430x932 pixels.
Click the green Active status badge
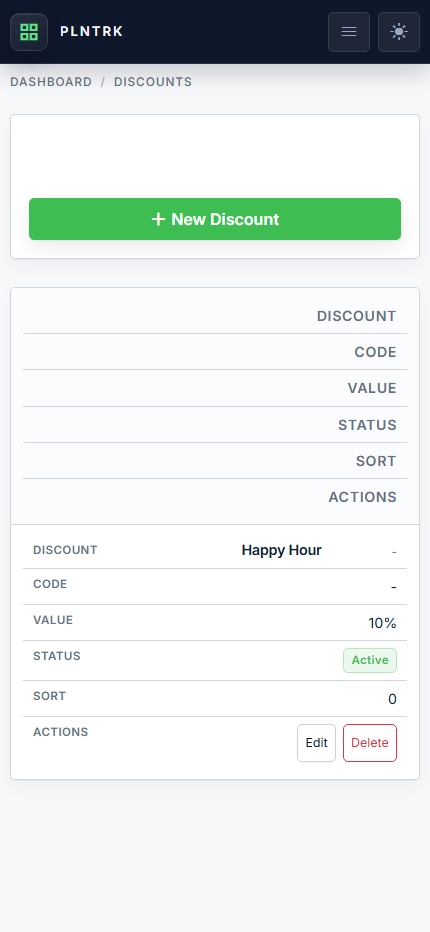[x=370, y=660]
